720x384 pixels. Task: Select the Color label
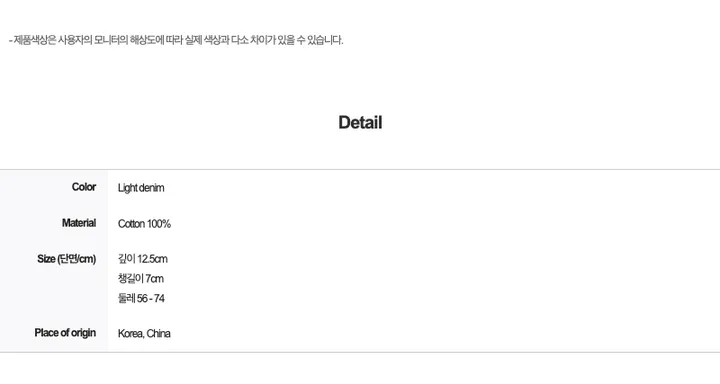click(x=84, y=187)
